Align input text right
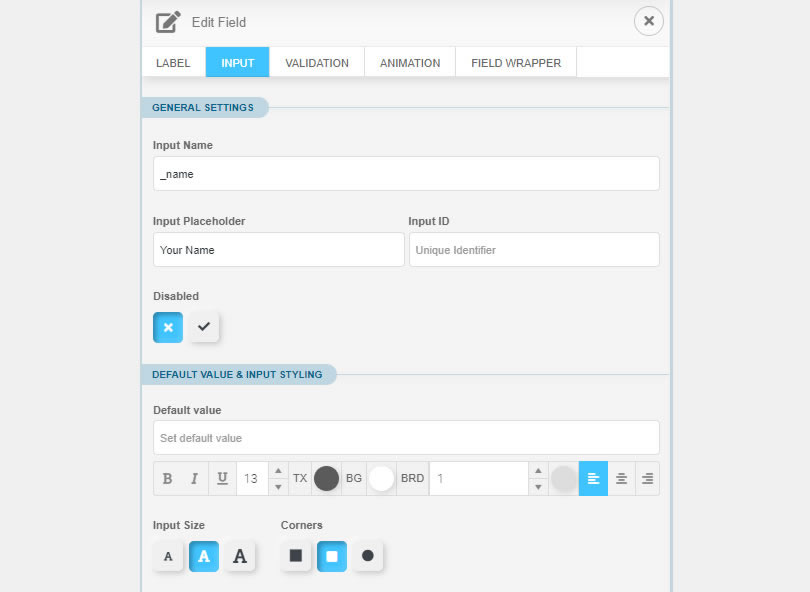810x592 pixels. click(647, 478)
